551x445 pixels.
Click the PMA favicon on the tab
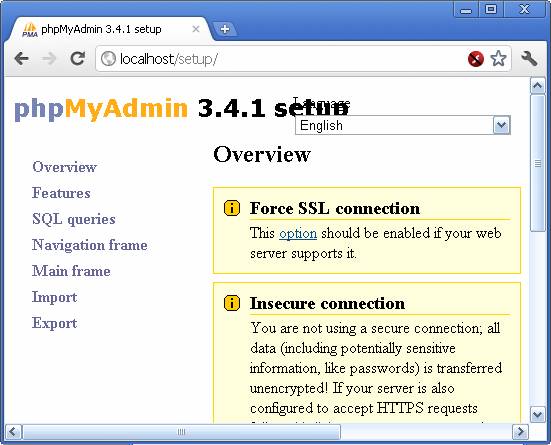tap(30, 30)
